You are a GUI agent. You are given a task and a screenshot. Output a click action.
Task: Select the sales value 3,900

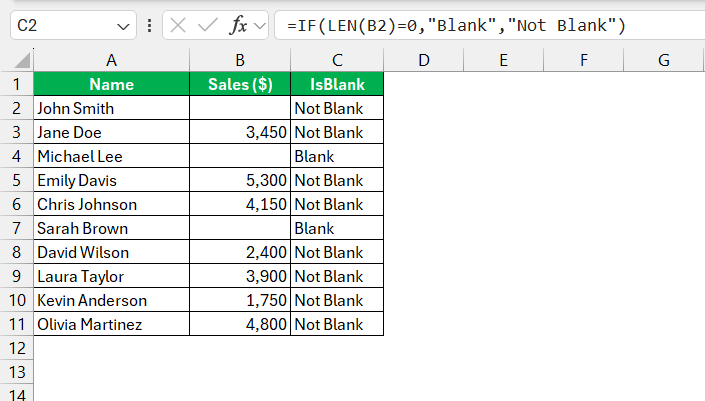(240, 276)
